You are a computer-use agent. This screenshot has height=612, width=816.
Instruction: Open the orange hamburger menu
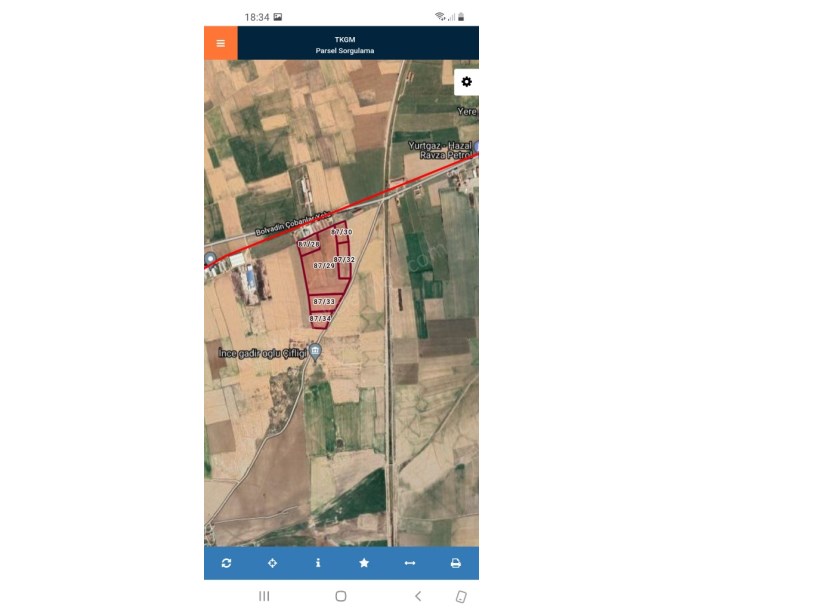pos(221,43)
